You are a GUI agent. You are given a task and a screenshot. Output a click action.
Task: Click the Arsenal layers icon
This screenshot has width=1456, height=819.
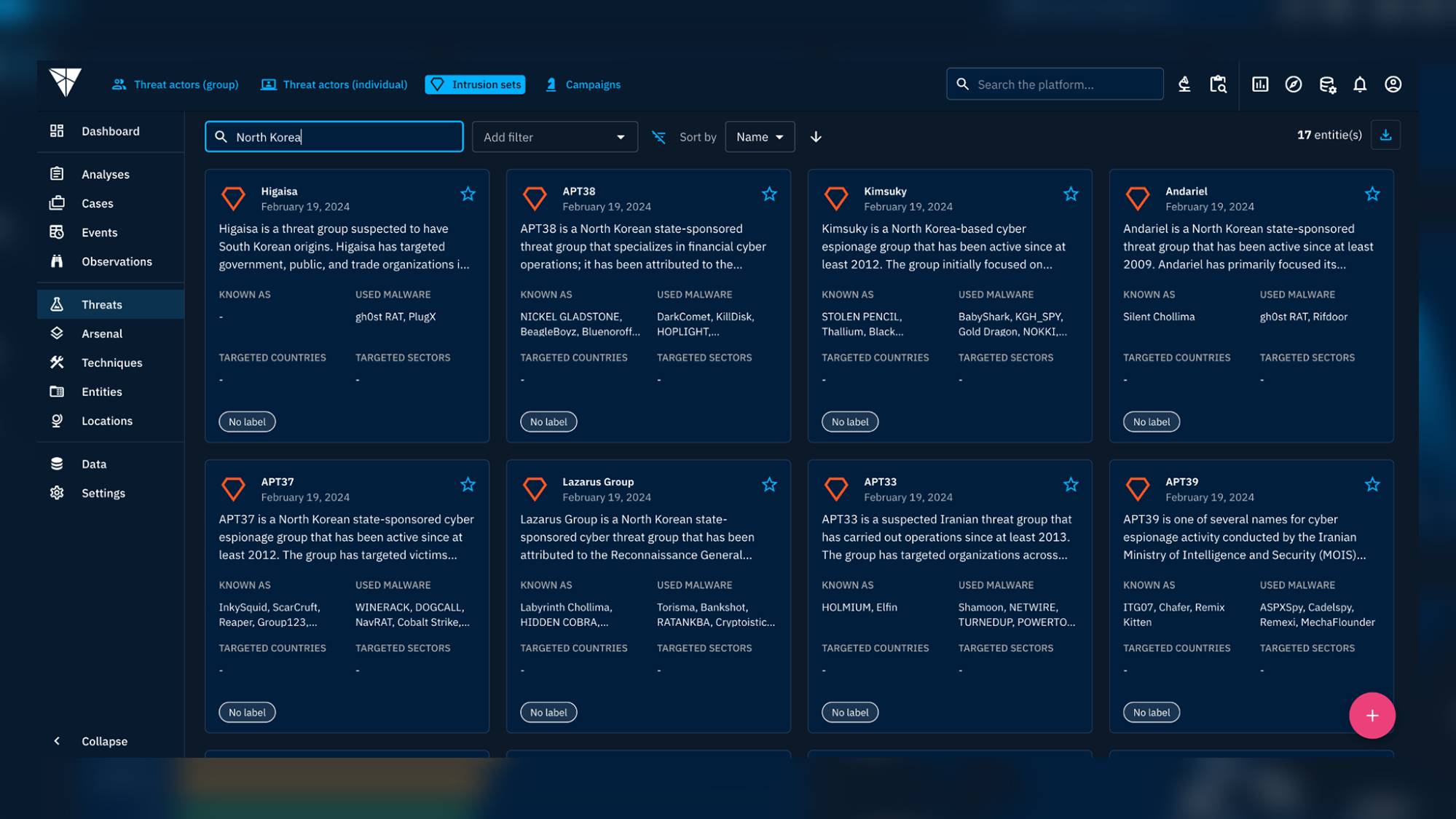57,333
